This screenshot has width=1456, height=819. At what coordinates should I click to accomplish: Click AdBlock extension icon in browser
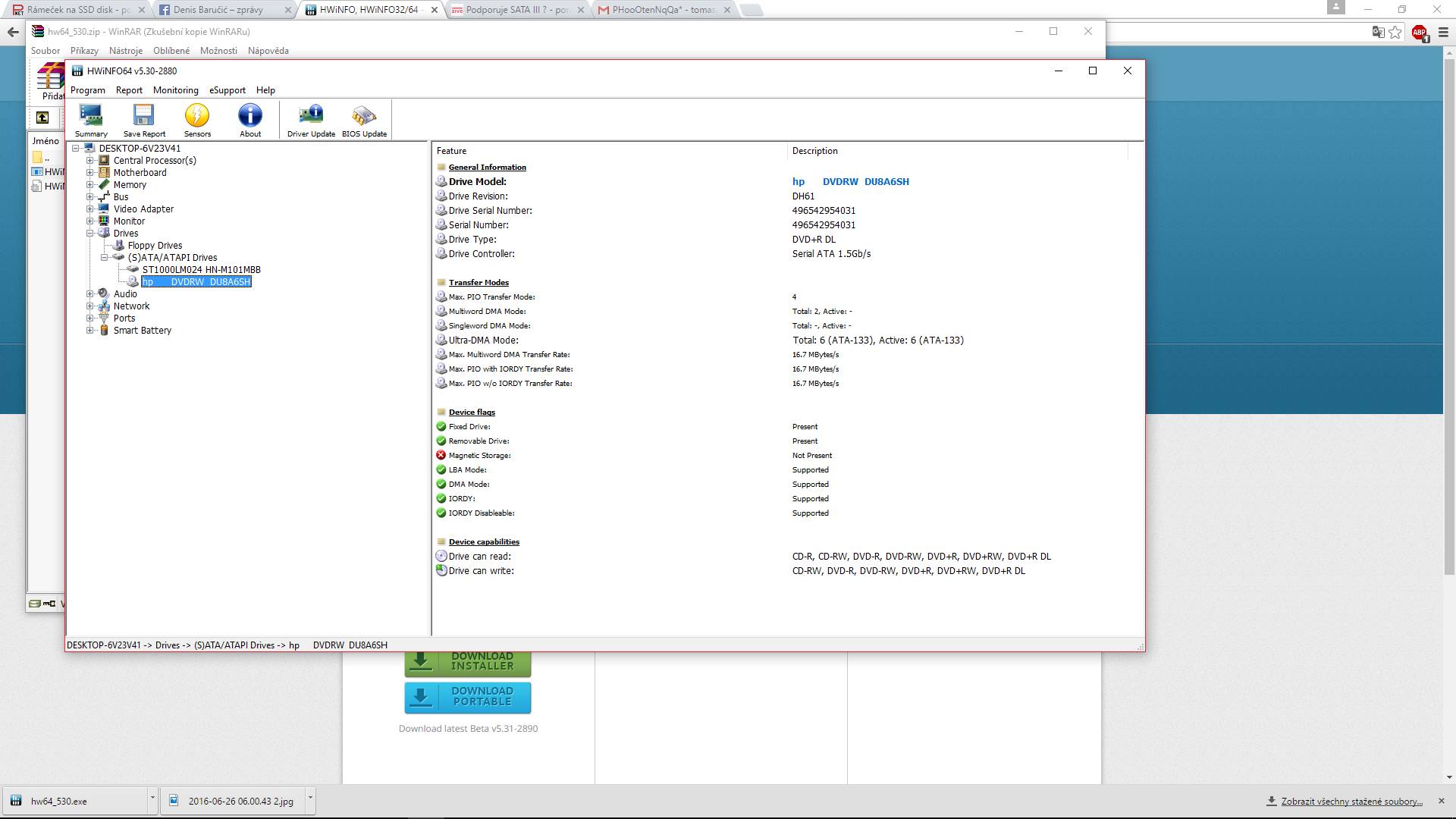(x=1419, y=32)
